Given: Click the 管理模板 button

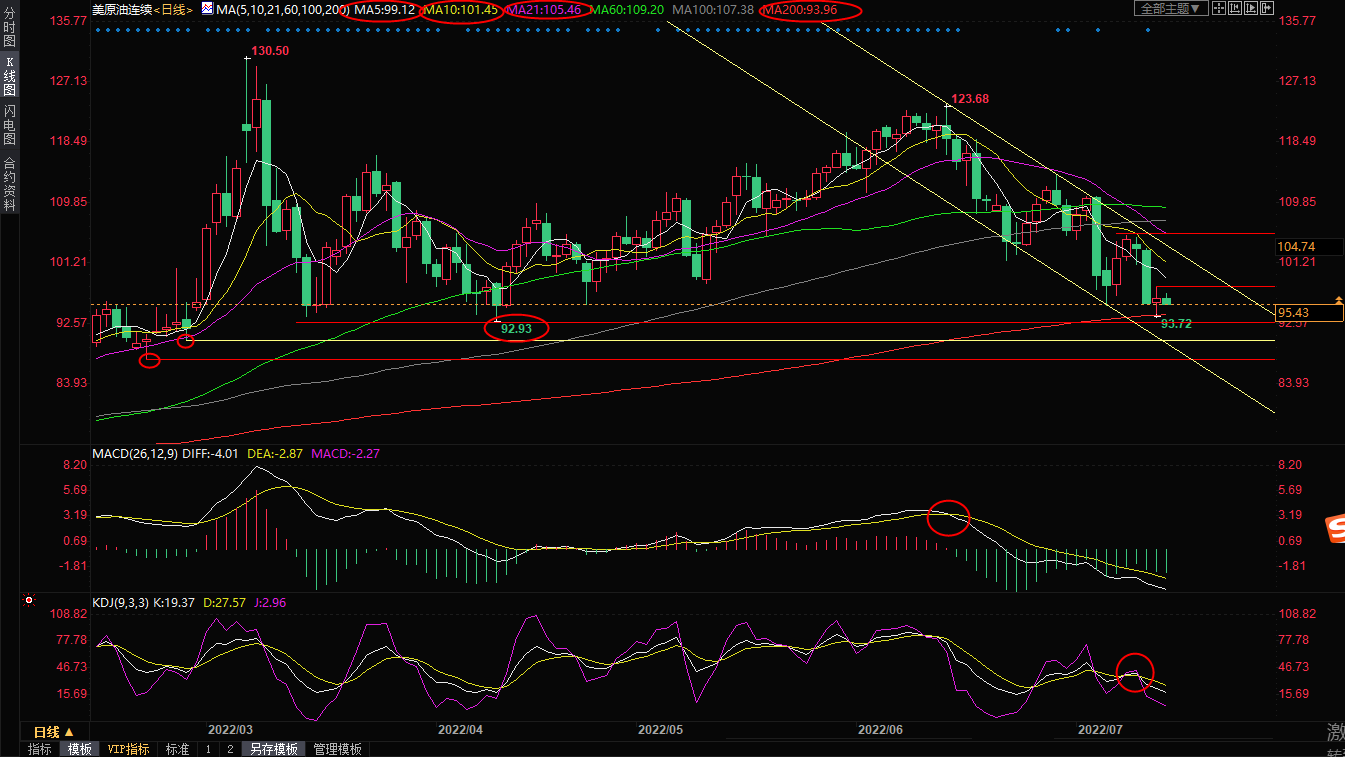Looking at the screenshot, I should tap(338, 749).
